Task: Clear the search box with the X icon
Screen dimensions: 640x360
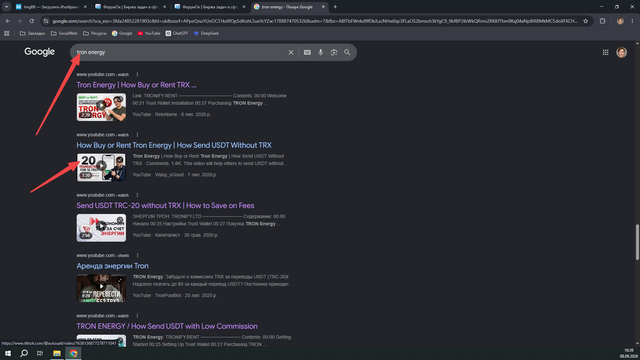Action: [291, 52]
